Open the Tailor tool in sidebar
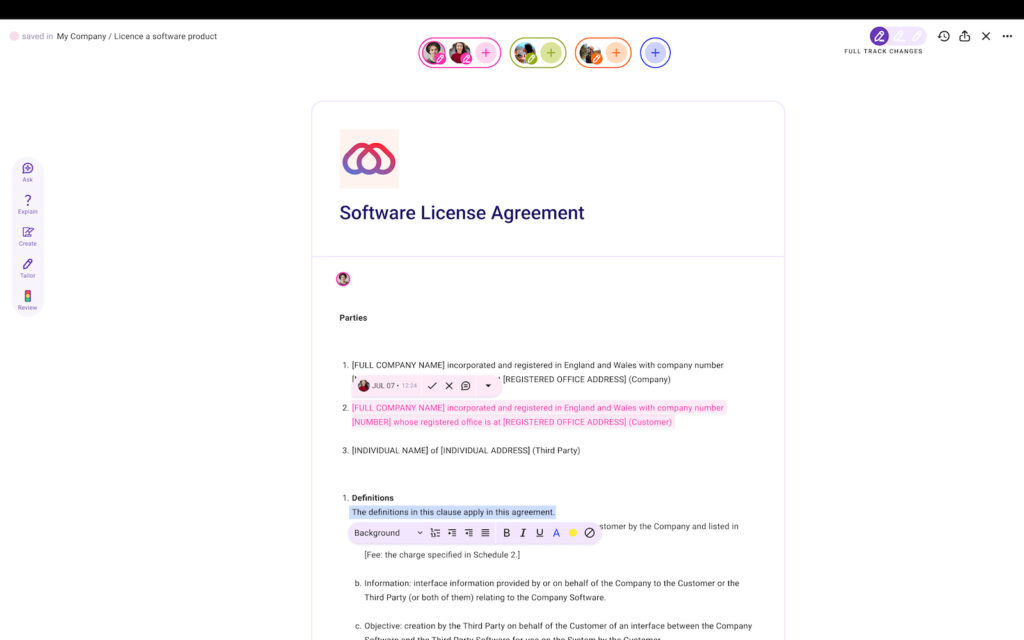 27,268
